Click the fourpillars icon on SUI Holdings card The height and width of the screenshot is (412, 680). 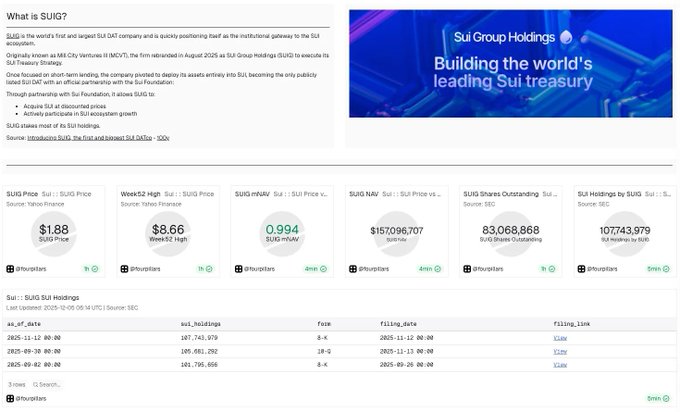click(582, 269)
